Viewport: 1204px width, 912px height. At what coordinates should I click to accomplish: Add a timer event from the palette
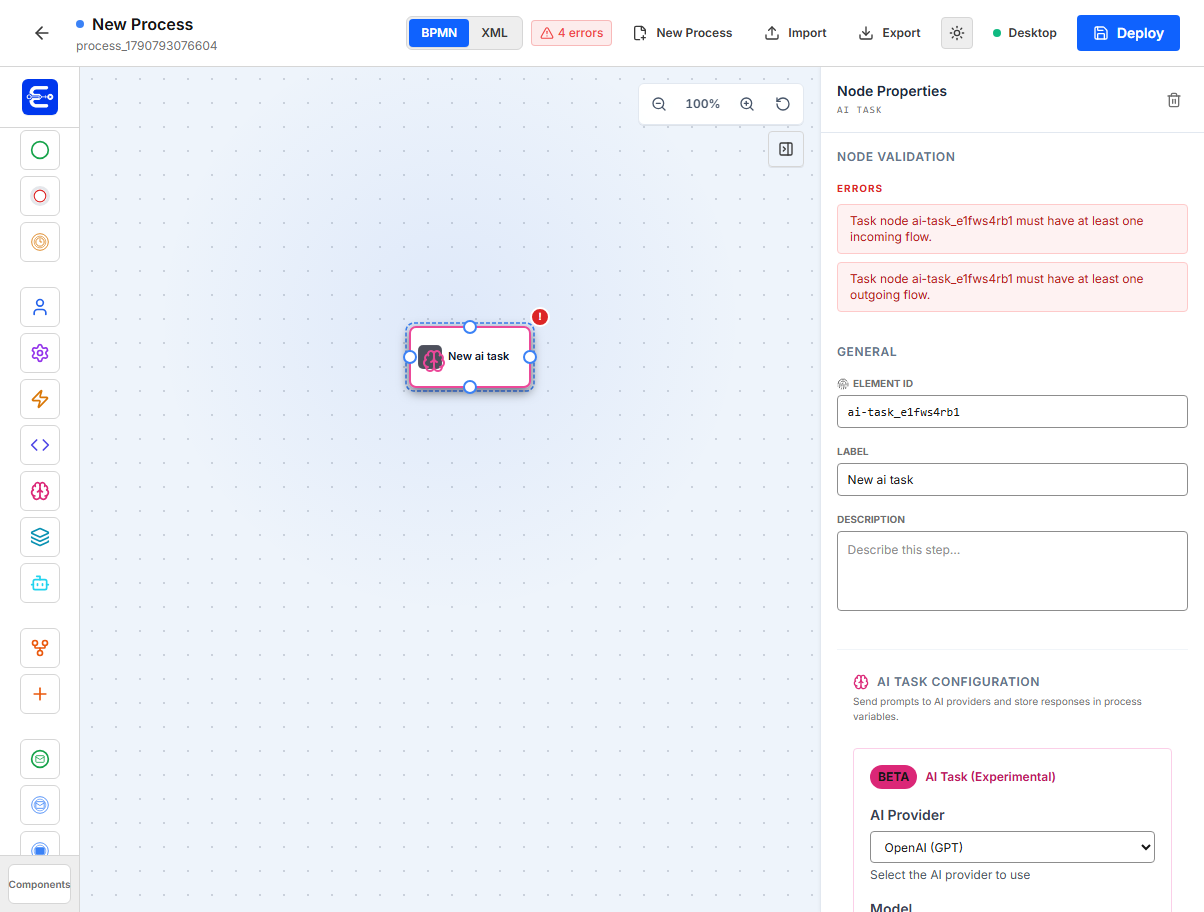point(40,242)
